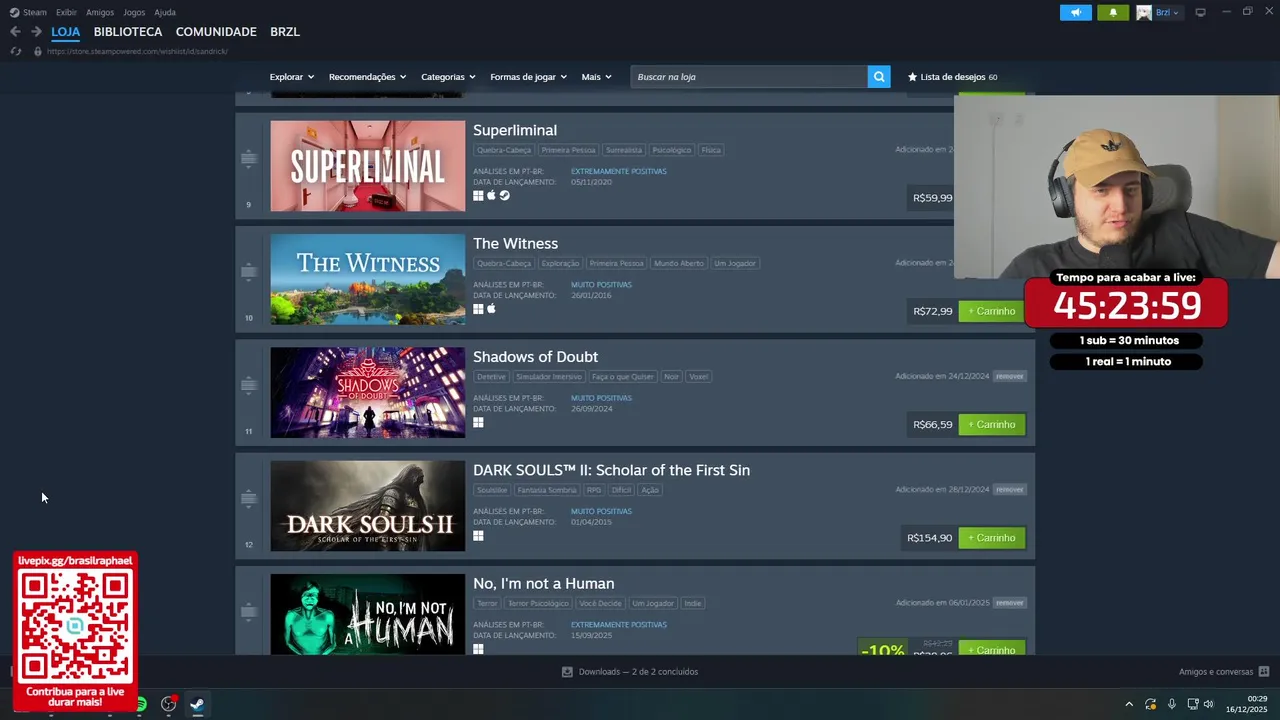The height and width of the screenshot is (720, 1280).
Task: Click the microphone icon in system tray
Action: [x=1171, y=704]
